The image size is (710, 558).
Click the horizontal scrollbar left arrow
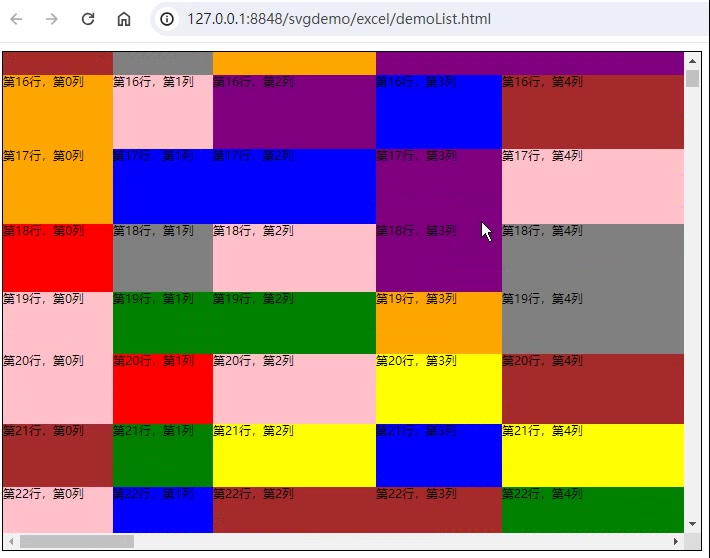pos(11,541)
